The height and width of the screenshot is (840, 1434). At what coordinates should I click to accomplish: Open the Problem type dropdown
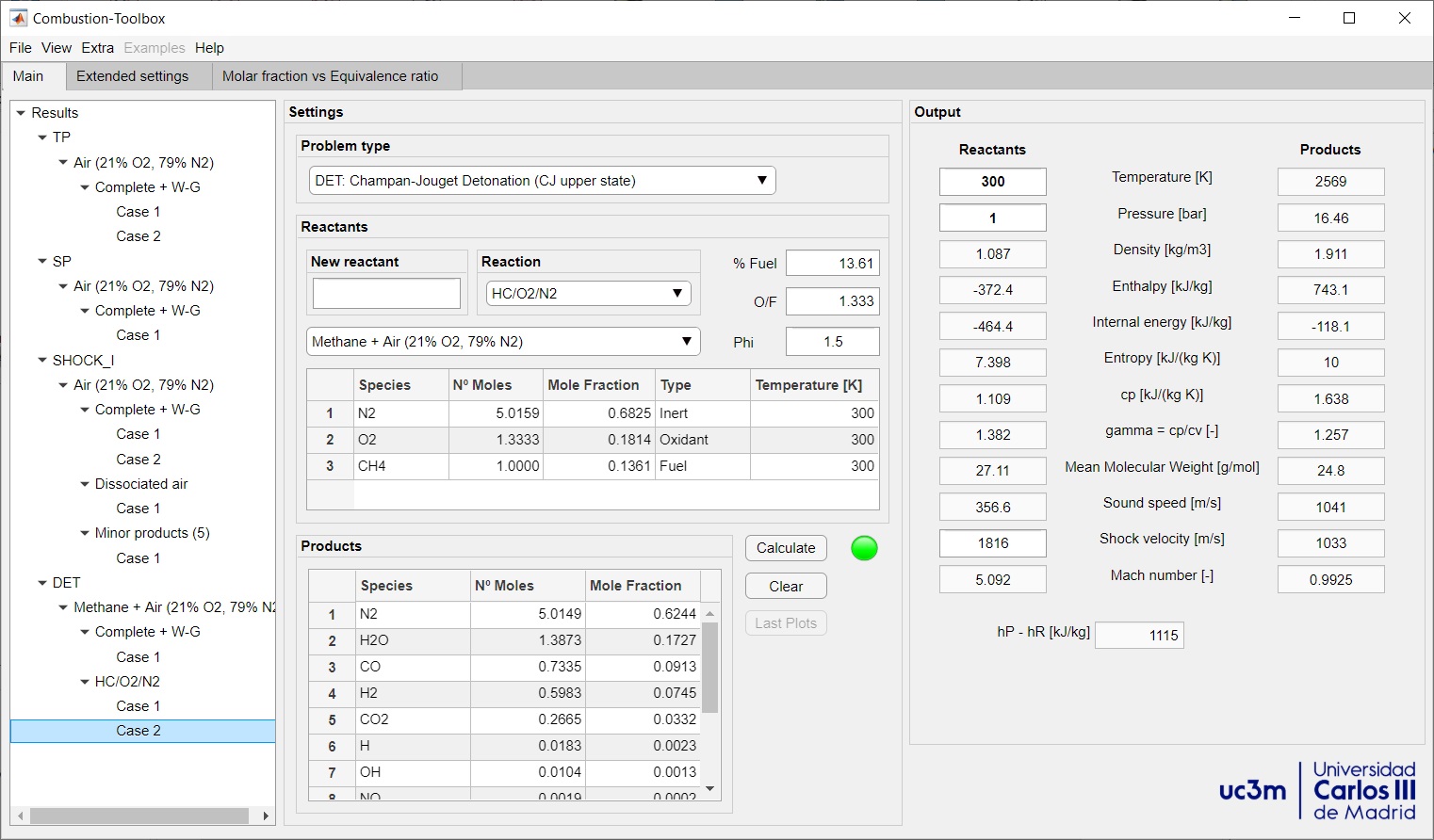click(x=541, y=180)
